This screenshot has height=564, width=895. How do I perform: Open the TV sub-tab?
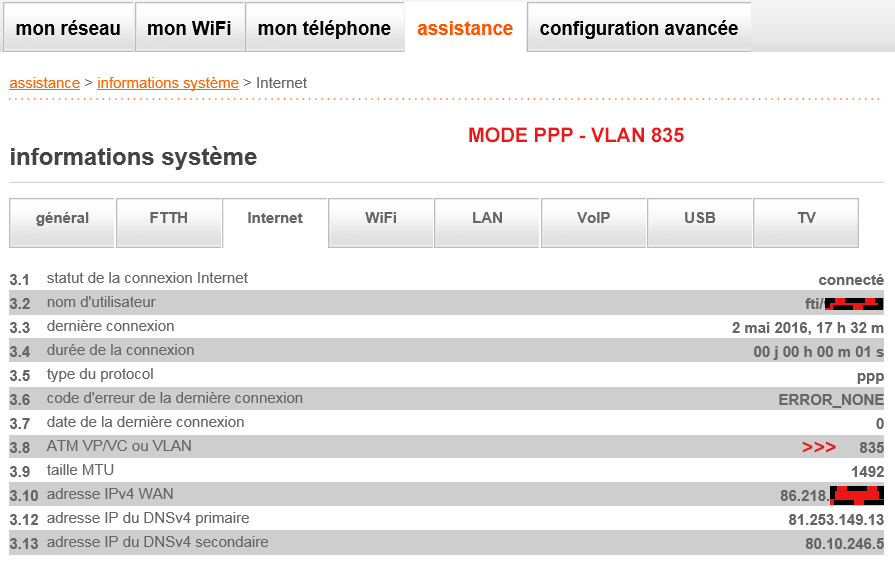coord(806,218)
